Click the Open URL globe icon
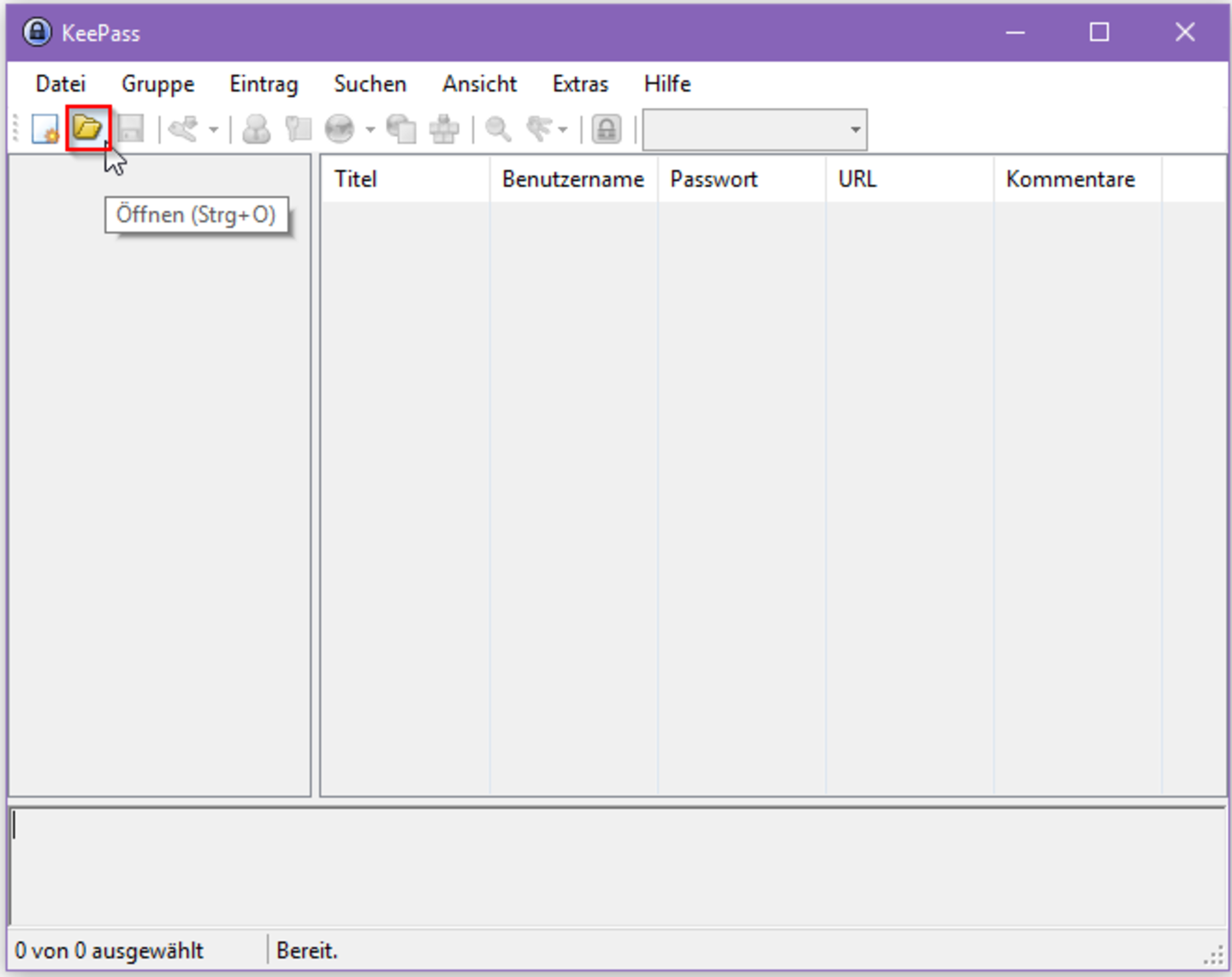 (x=340, y=129)
